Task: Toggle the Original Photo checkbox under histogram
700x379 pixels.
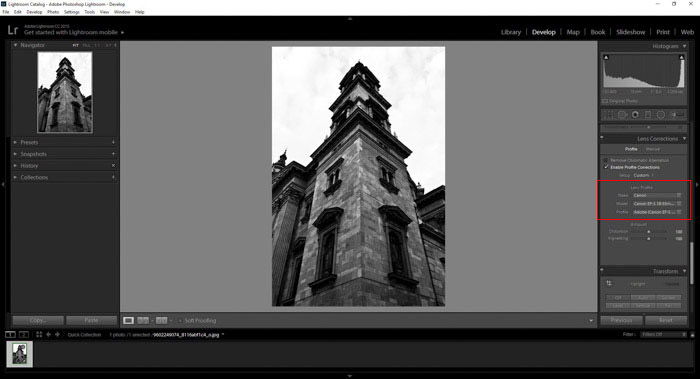Action: [604, 101]
